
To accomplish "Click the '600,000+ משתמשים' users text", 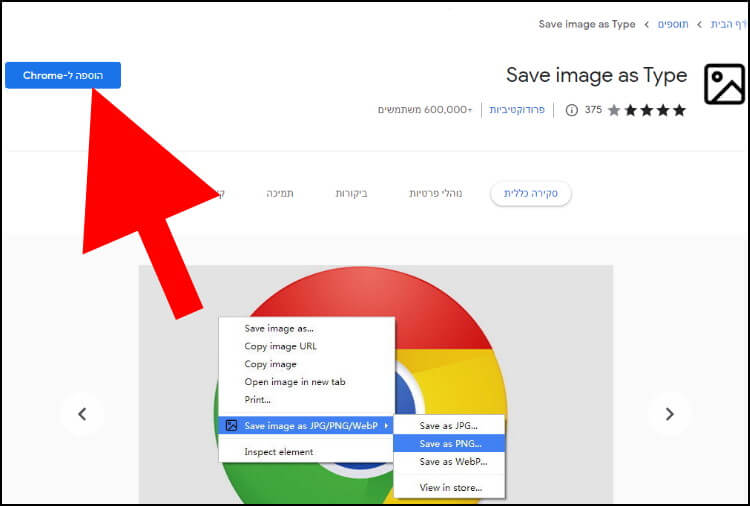I will click(x=425, y=110).
